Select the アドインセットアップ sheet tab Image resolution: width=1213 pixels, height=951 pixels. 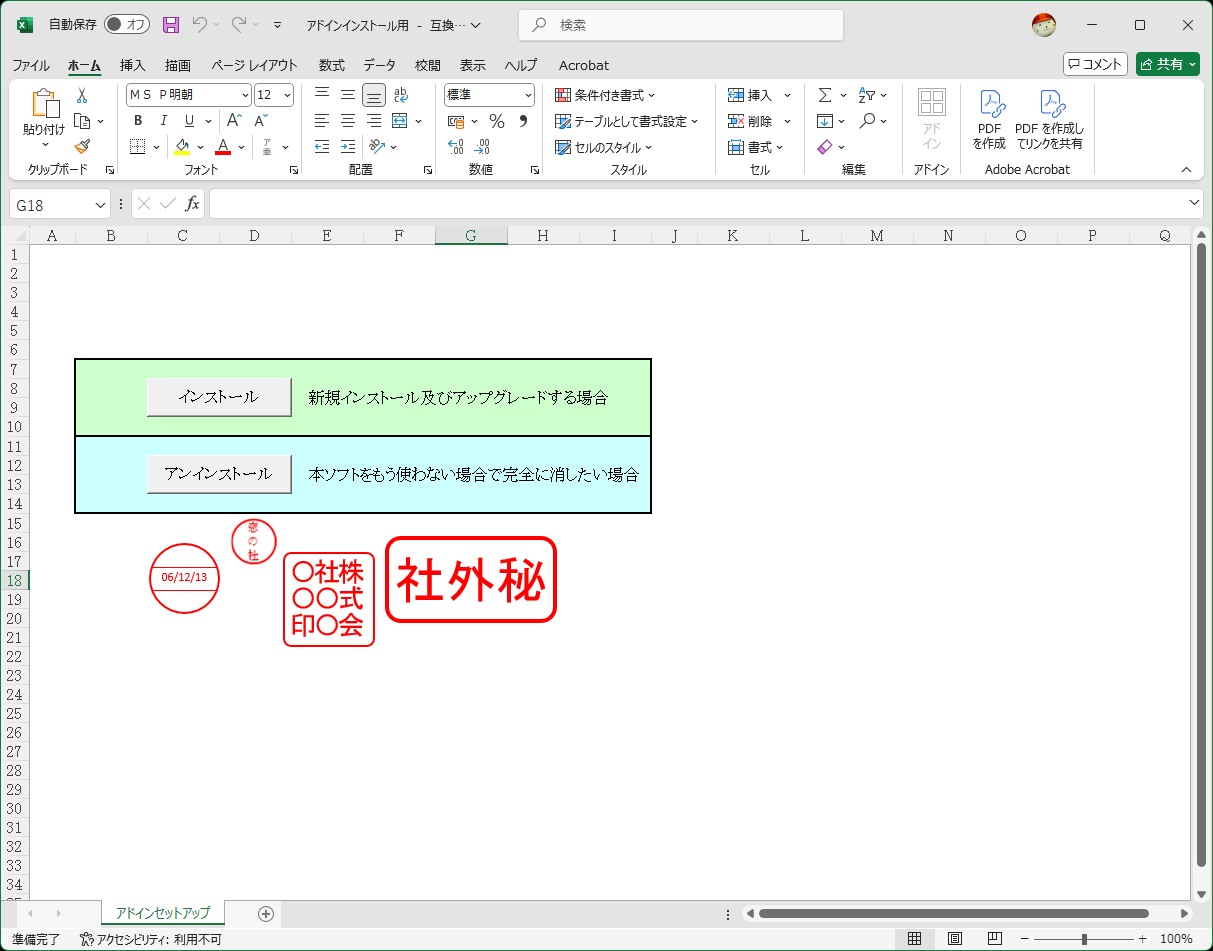pyautogui.click(x=162, y=913)
